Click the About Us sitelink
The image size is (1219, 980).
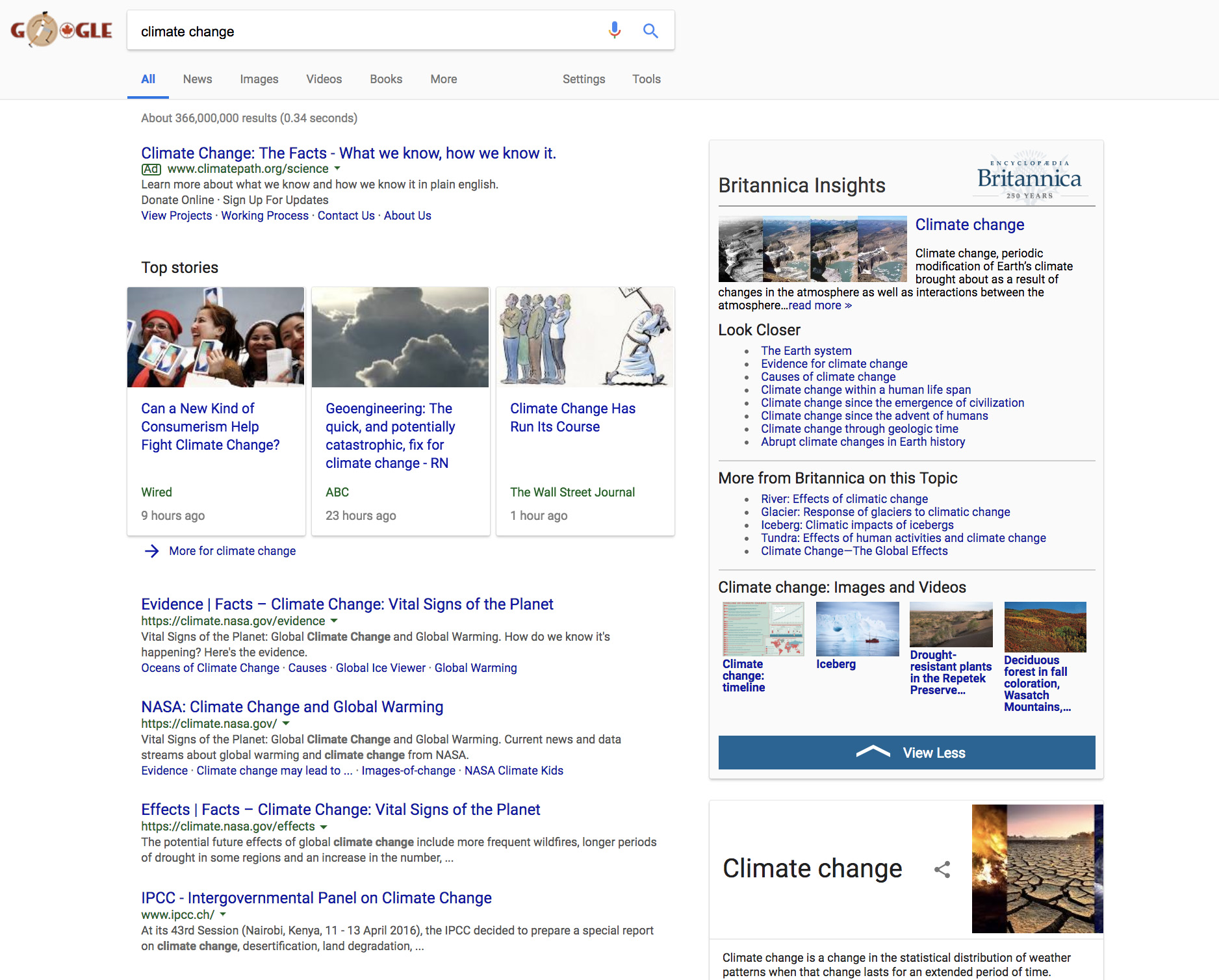pyautogui.click(x=407, y=216)
